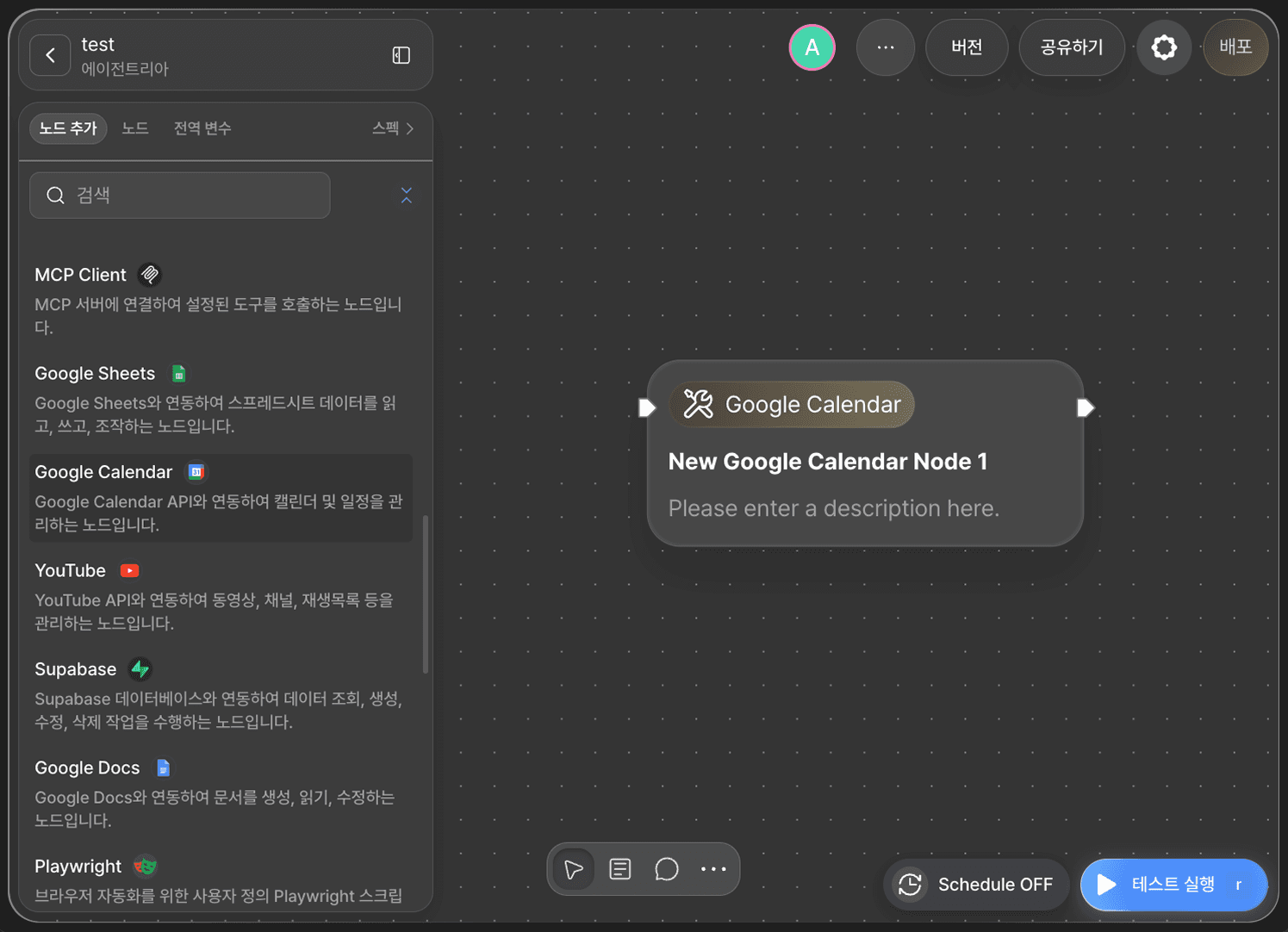1288x932 pixels.
Task: Open more canvas tools menu
Action: pos(713,869)
